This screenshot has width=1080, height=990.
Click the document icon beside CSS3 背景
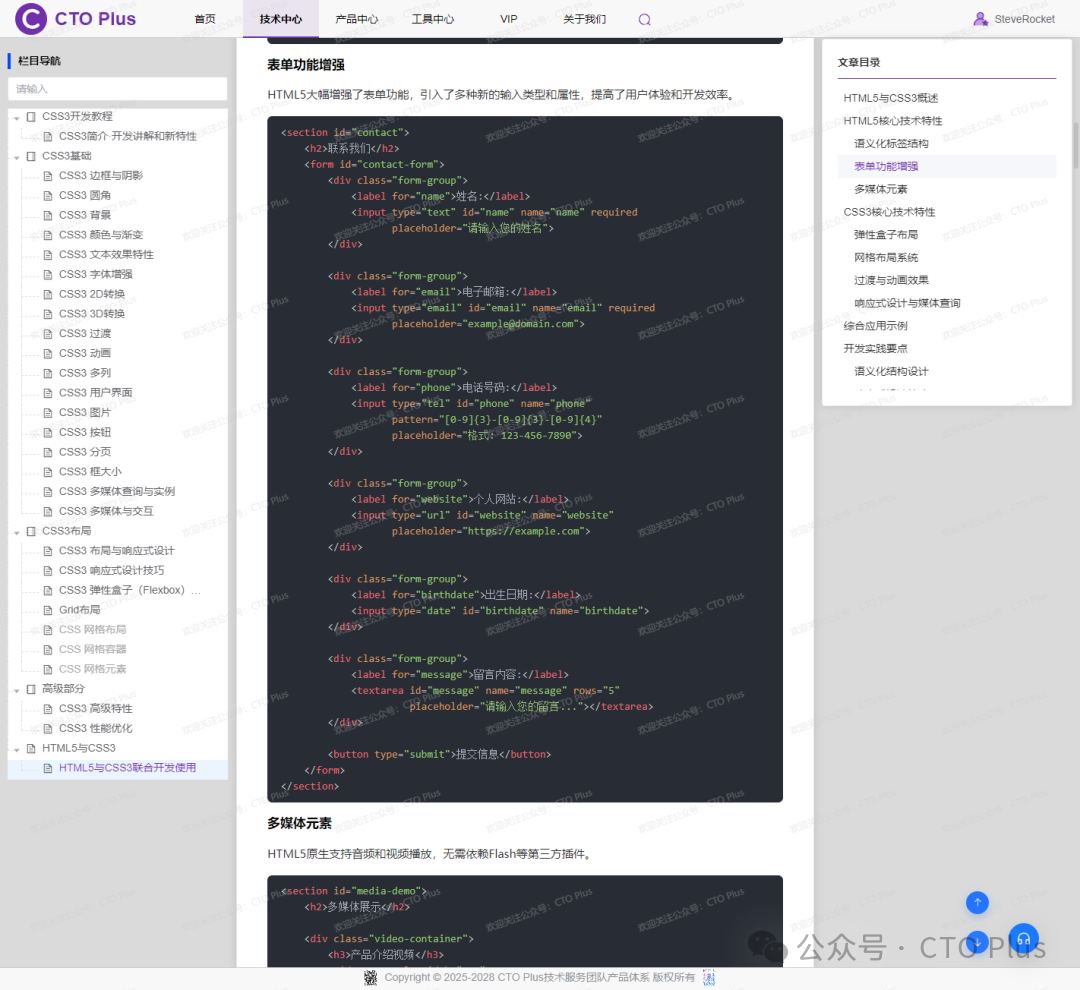48,216
